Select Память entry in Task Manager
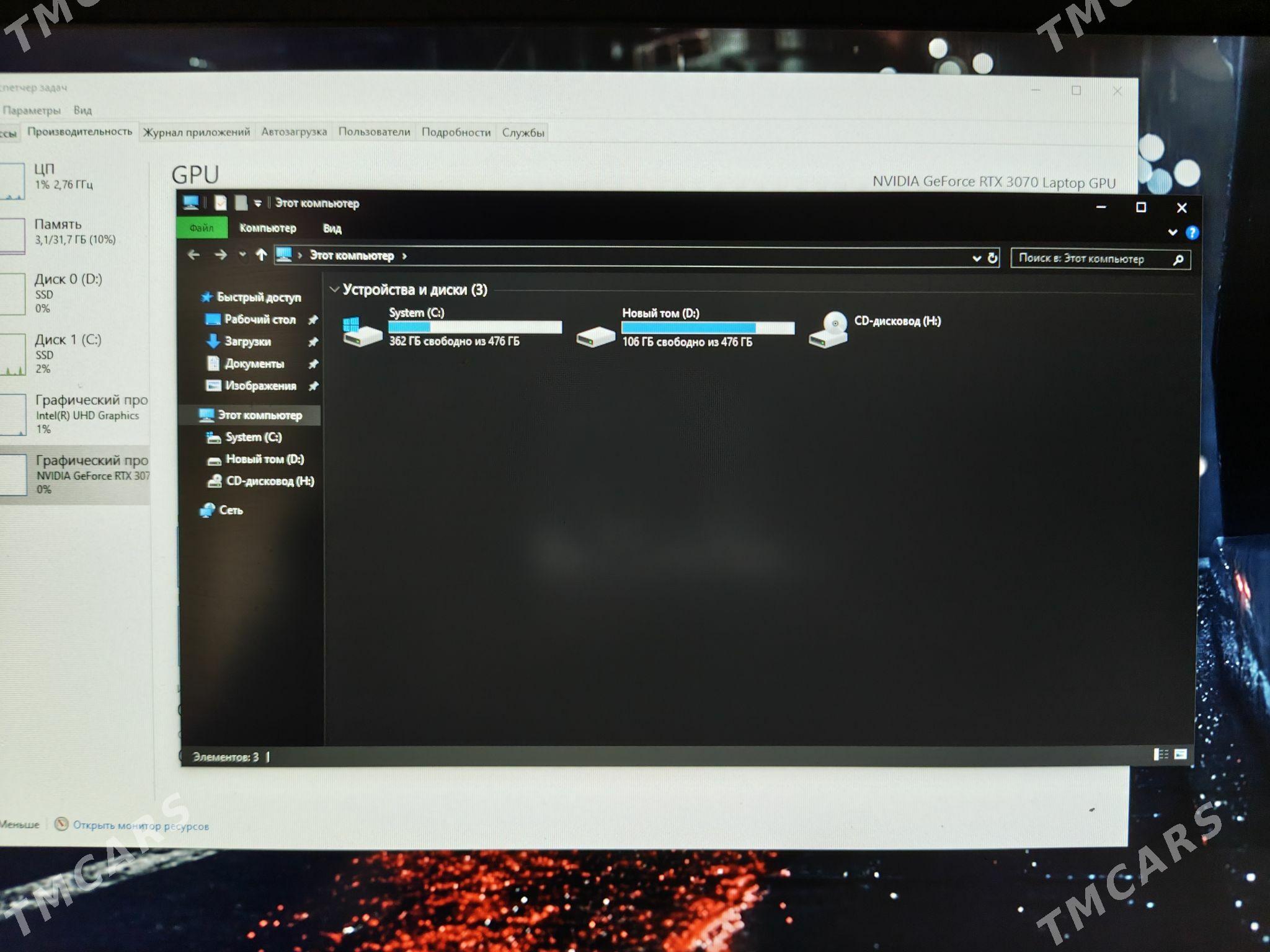 click(x=74, y=234)
